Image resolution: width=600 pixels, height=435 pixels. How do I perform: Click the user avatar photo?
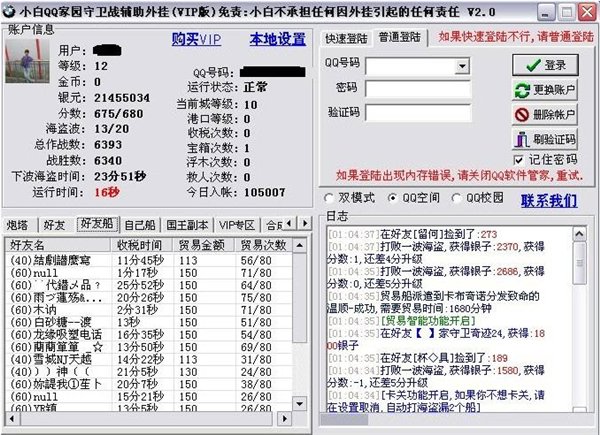pyautogui.click(x=27, y=60)
